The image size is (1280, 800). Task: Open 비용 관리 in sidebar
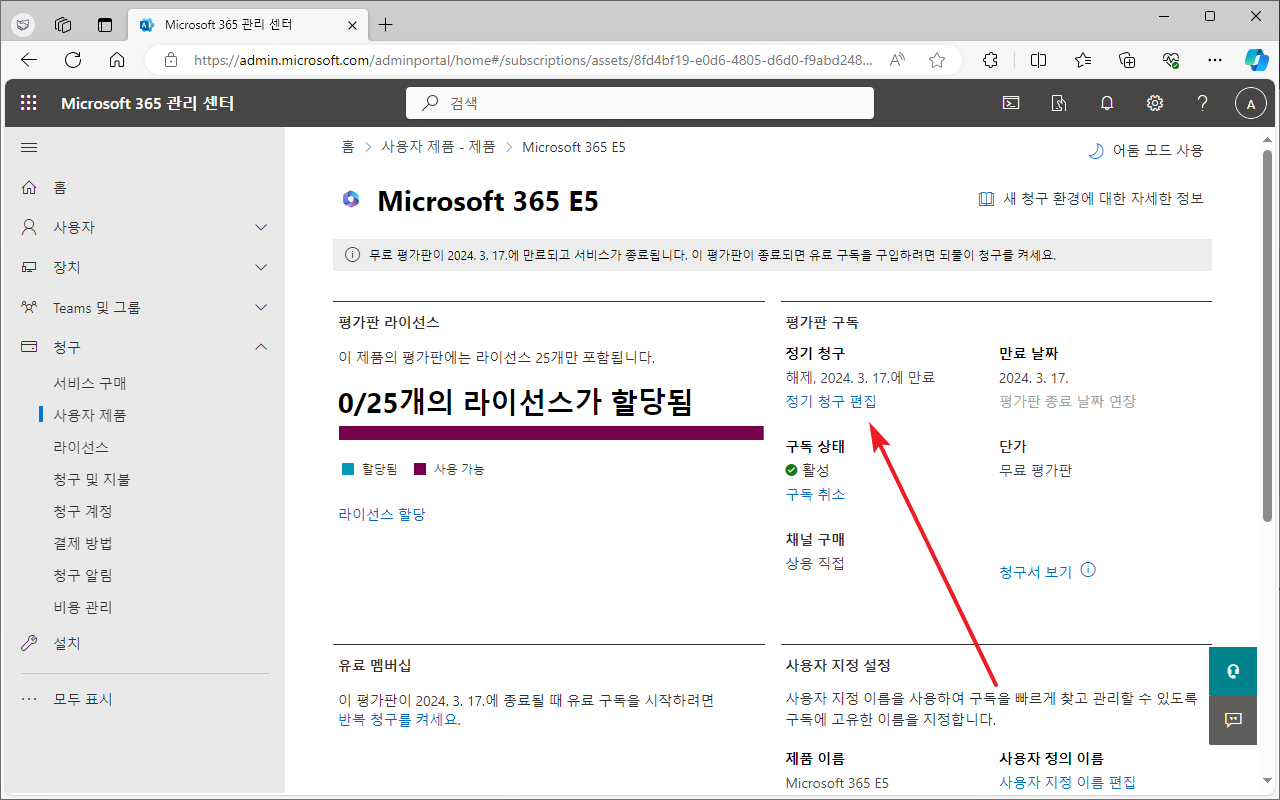coord(83,607)
